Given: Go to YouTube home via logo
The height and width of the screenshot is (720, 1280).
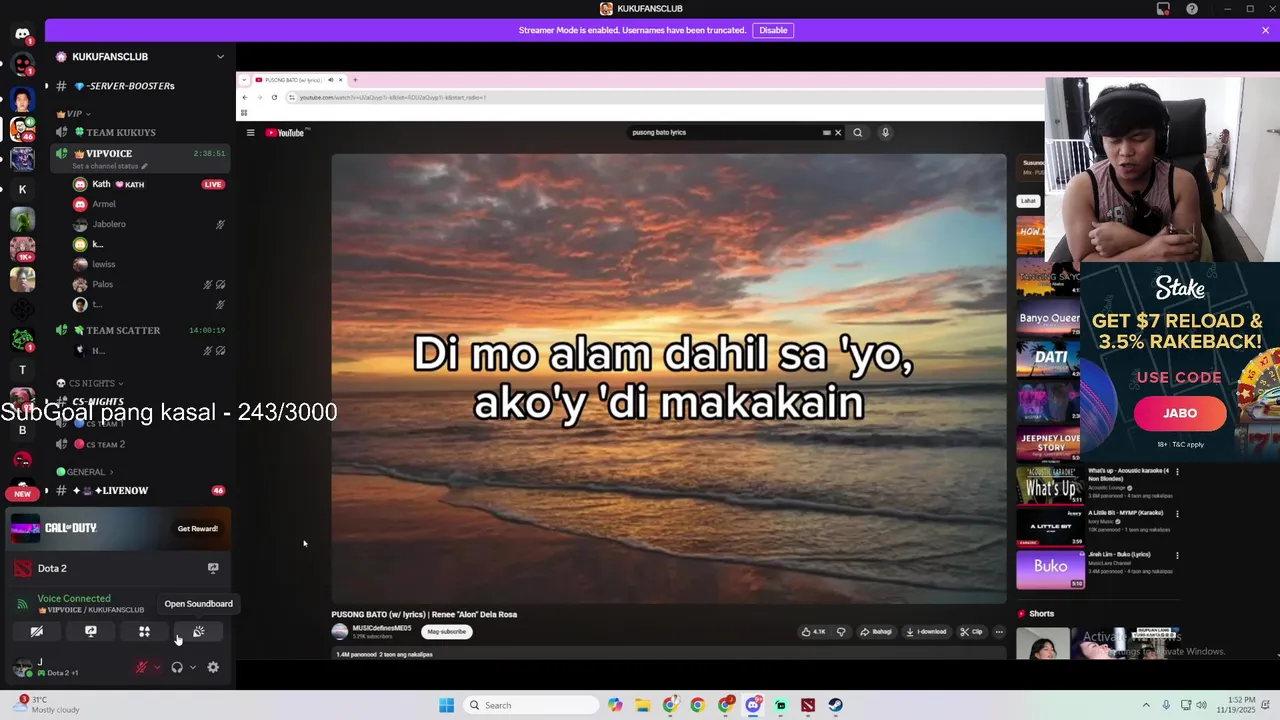Looking at the screenshot, I should click(287, 132).
